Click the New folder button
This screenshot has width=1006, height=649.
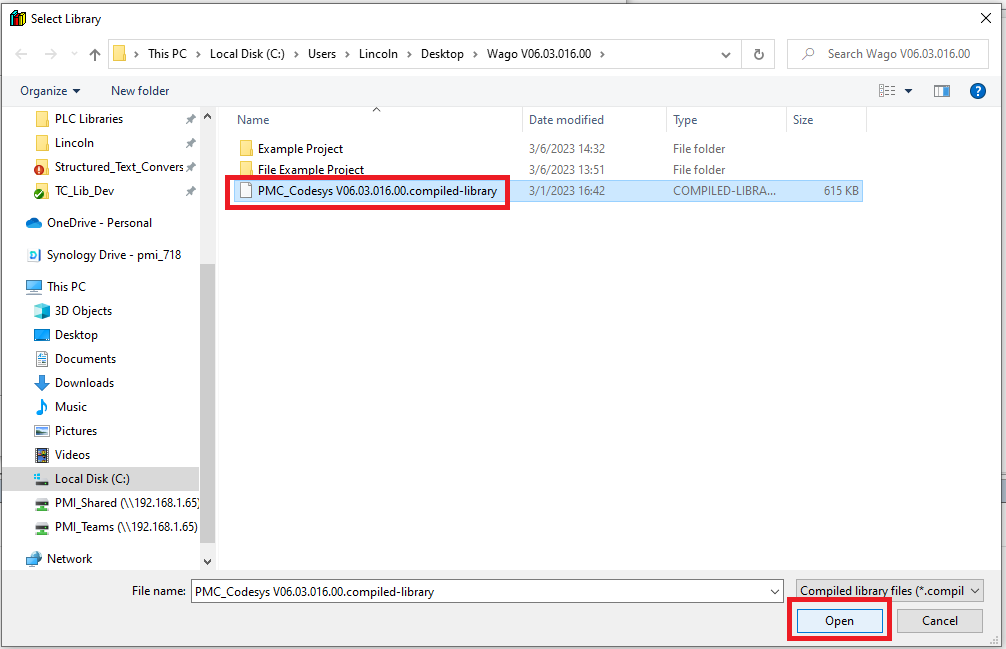(x=140, y=91)
